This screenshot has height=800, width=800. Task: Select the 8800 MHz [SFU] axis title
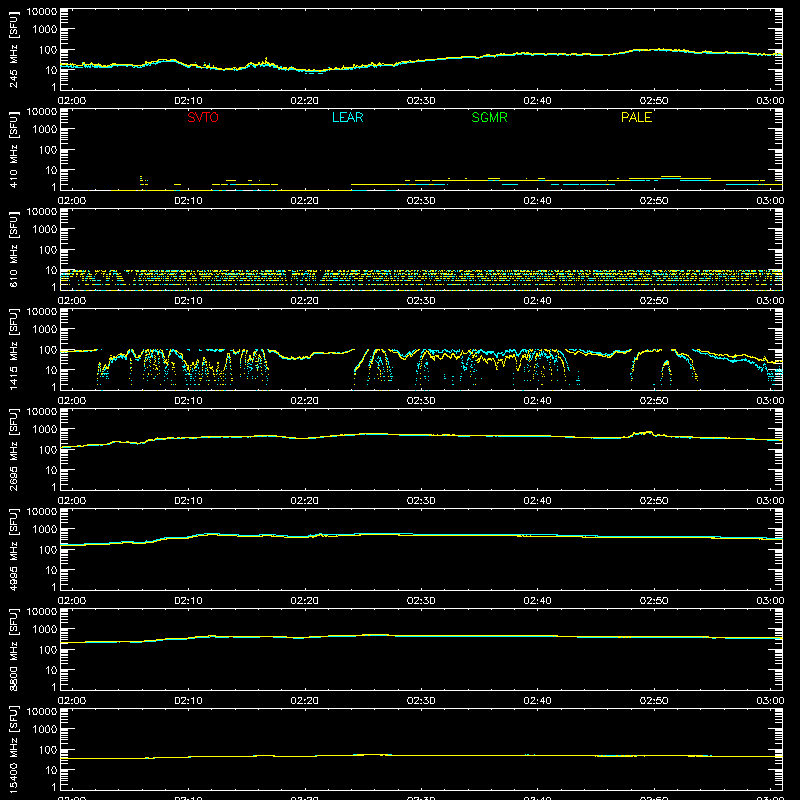[x=13, y=649]
